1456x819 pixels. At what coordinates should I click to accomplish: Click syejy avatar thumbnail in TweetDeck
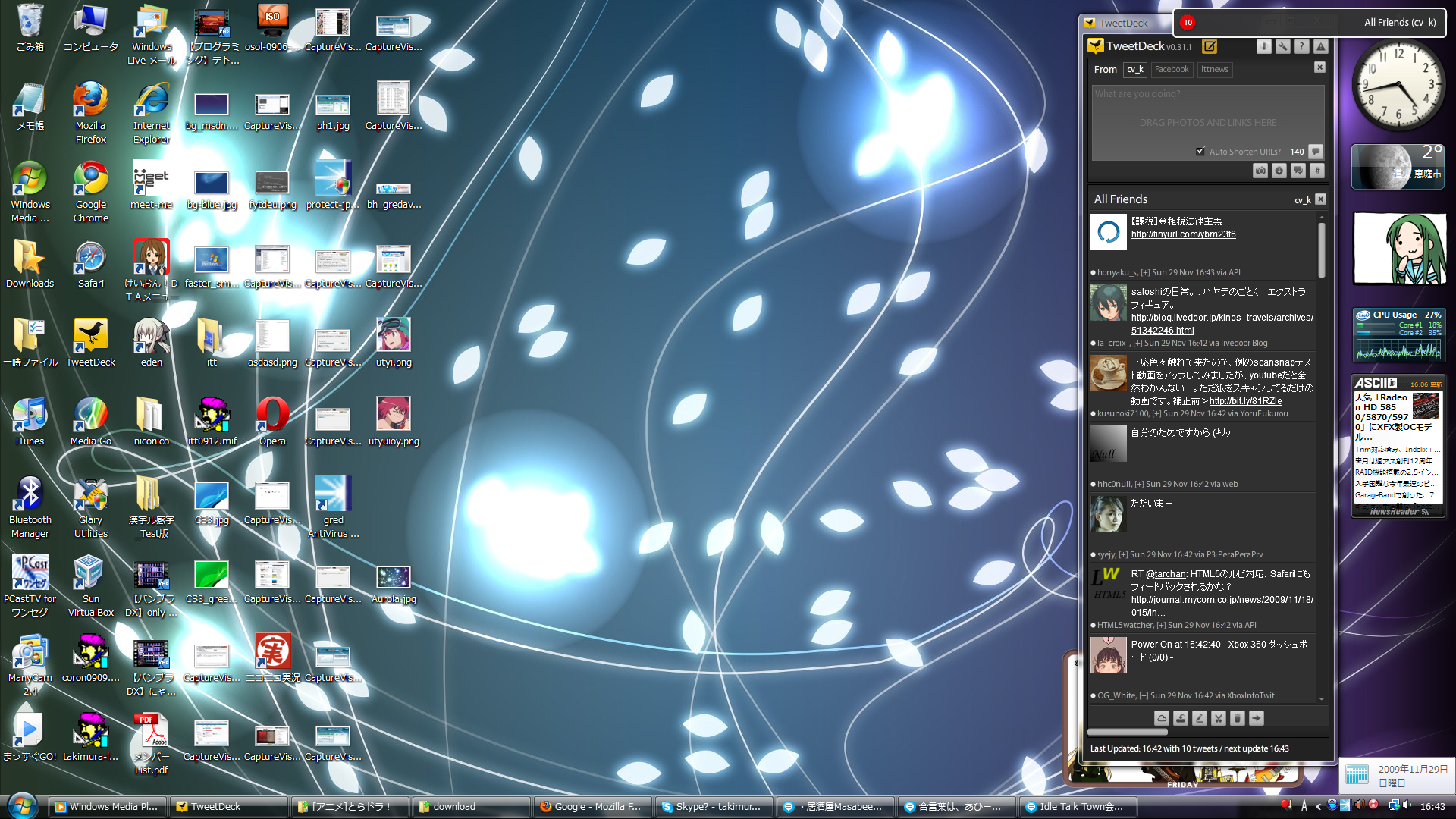tap(1109, 514)
